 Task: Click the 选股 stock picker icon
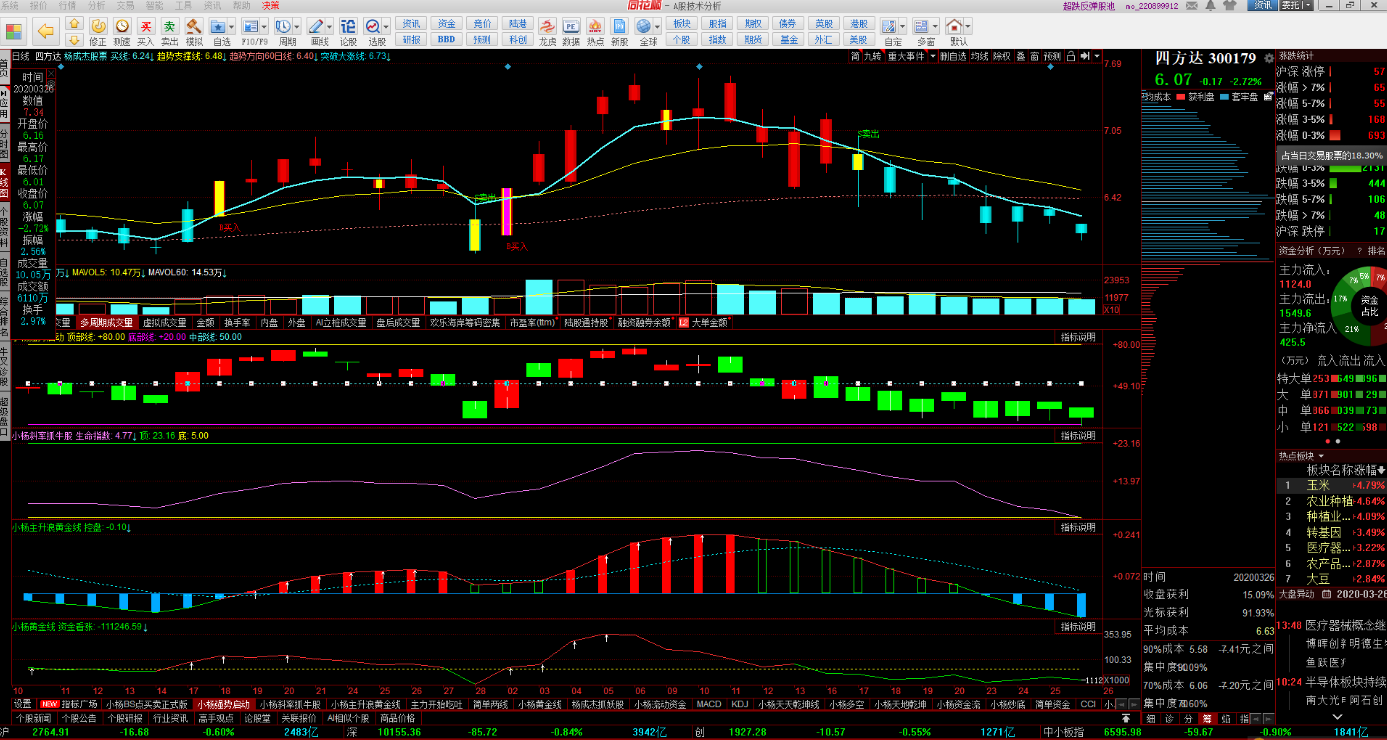(374, 26)
